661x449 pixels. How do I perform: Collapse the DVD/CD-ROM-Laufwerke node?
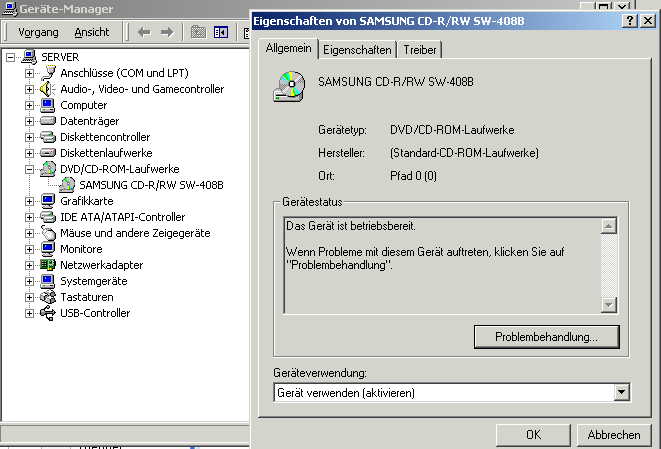[x=29, y=169]
